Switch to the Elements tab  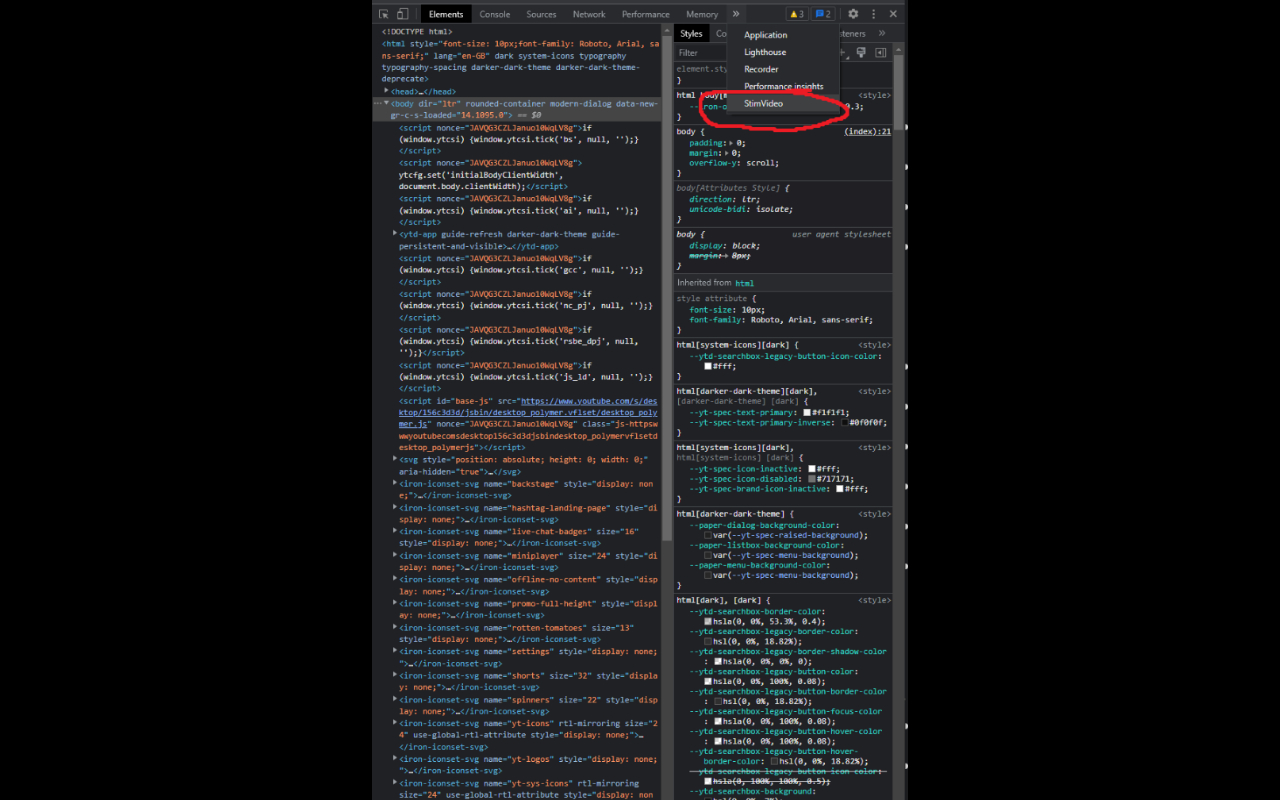[446, 14]
